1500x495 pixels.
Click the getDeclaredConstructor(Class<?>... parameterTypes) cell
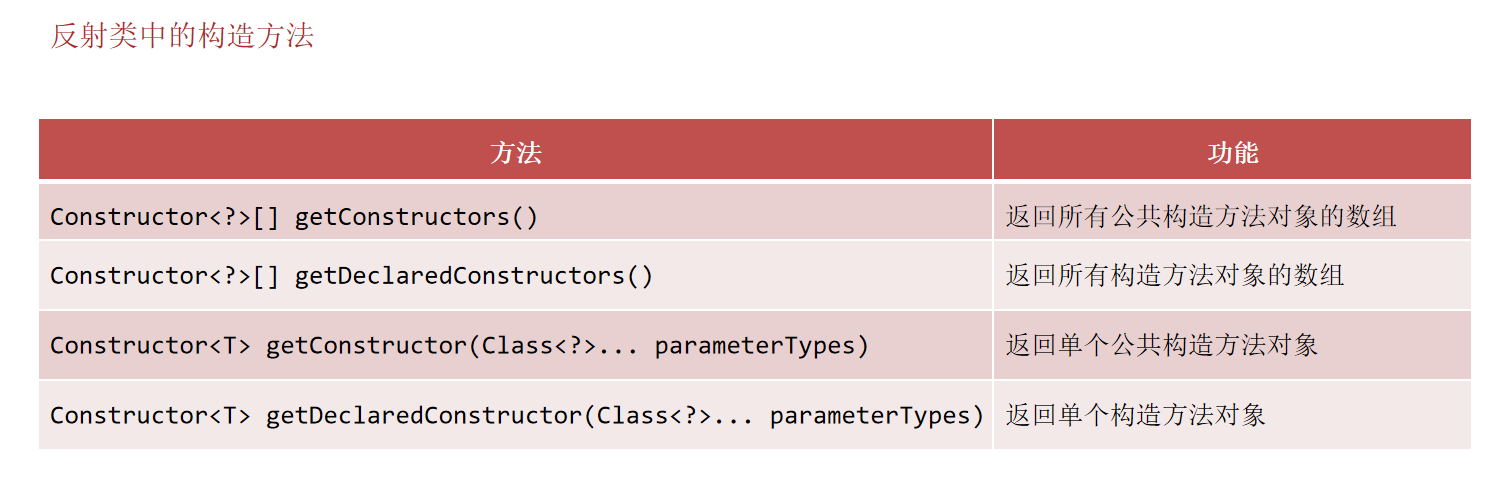[625, 415]
